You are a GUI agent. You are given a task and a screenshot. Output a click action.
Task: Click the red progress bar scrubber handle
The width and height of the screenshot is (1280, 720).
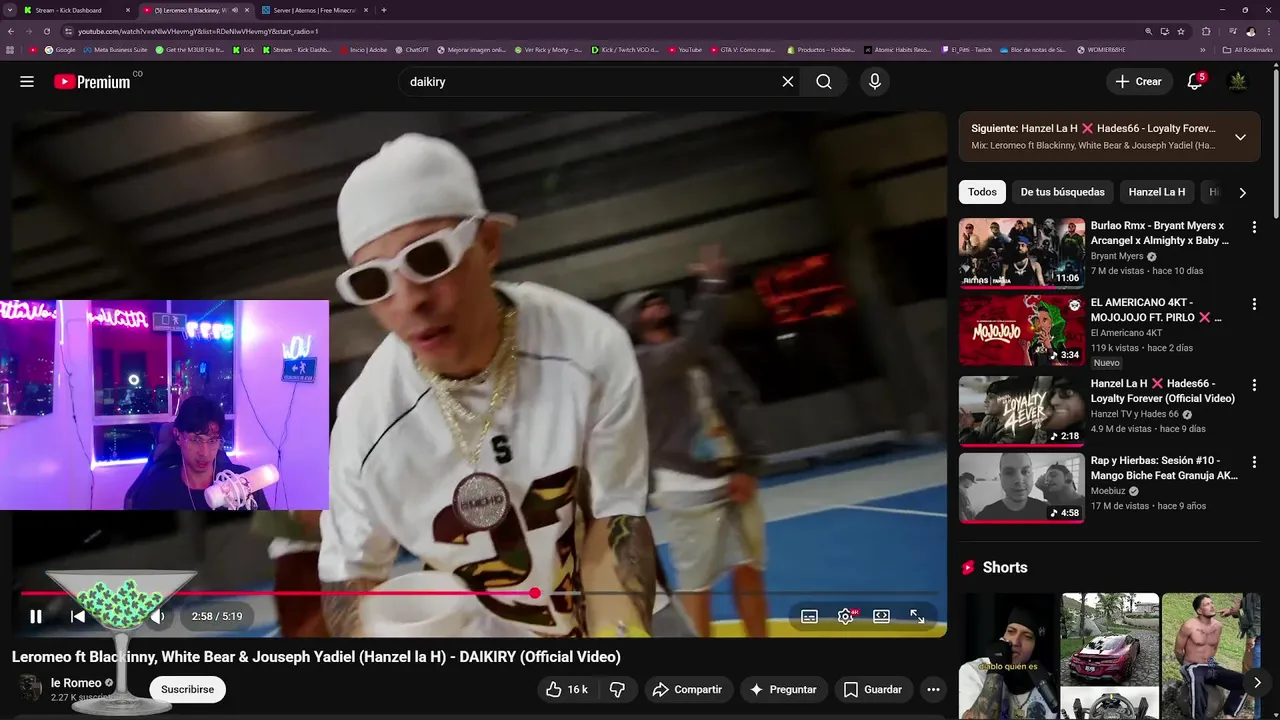[x=535, y=593]
